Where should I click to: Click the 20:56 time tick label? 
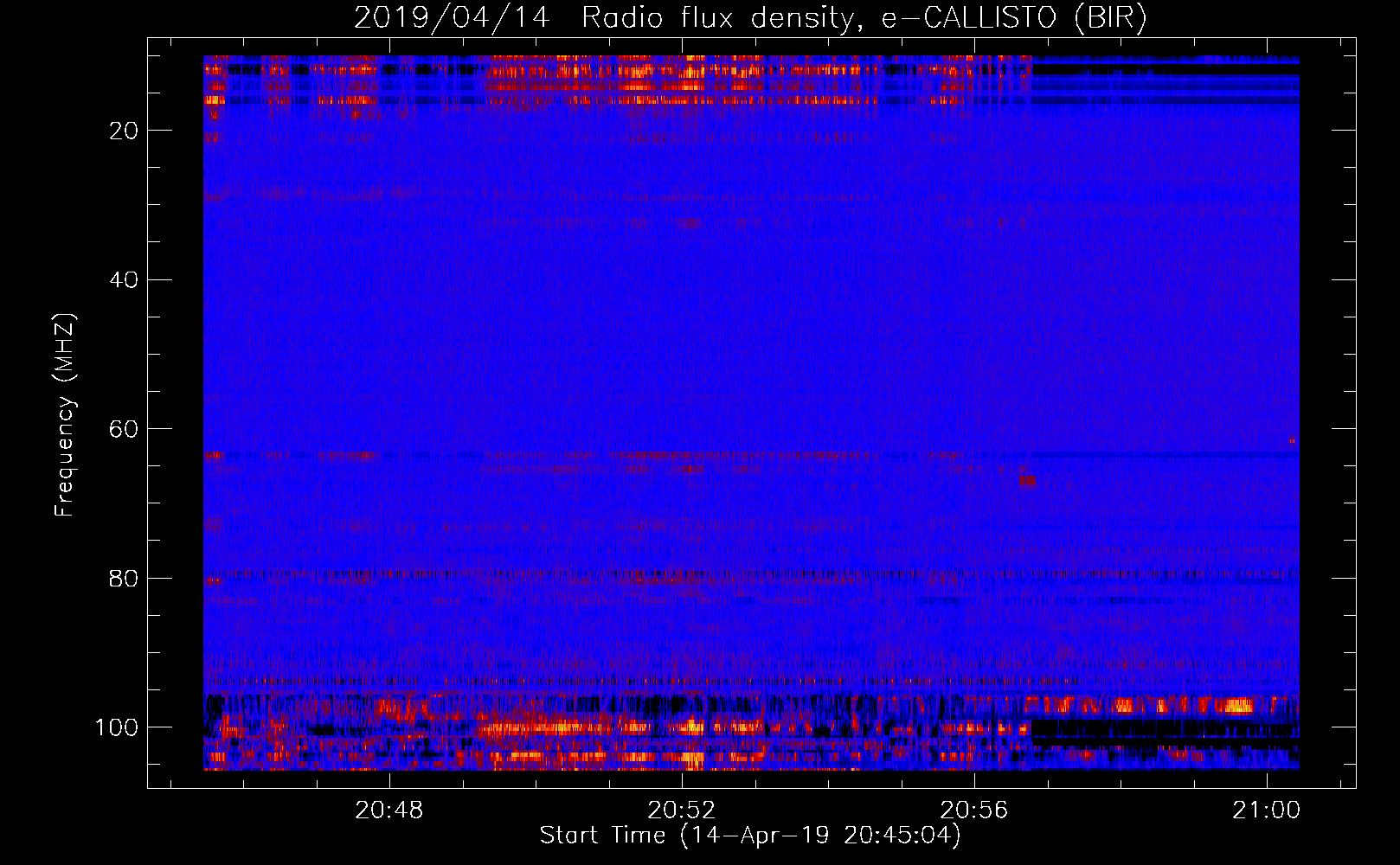974,811
